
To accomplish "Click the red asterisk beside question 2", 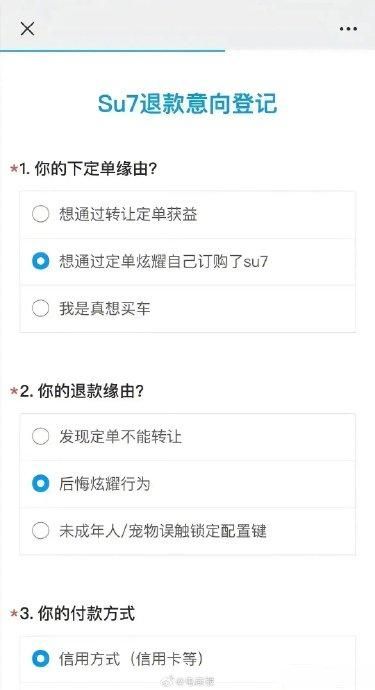I will pos(14,392).
